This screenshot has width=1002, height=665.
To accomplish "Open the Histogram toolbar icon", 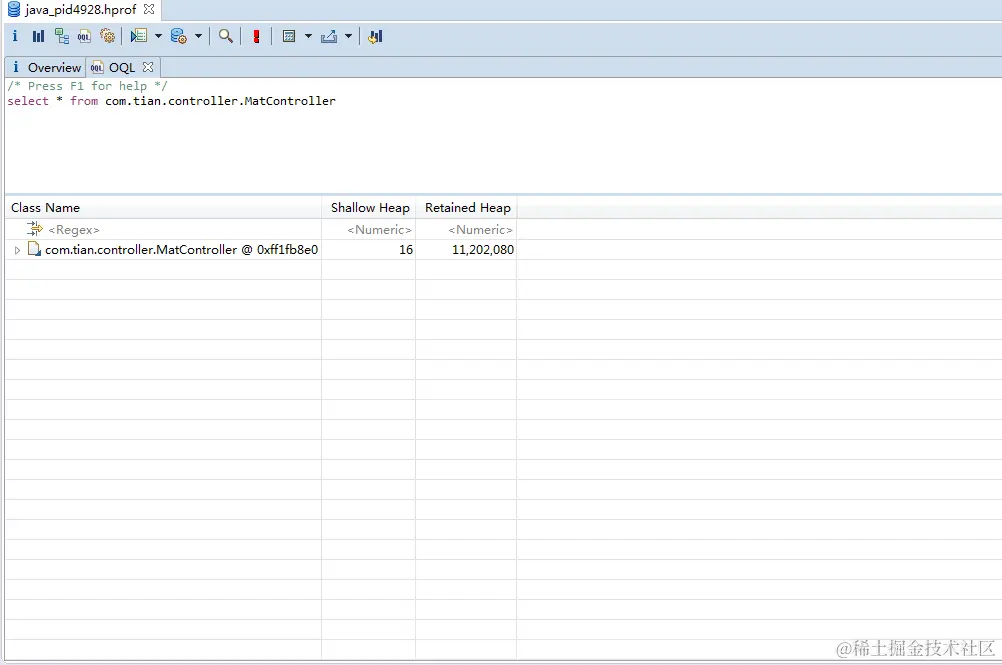I will [38, 36].
